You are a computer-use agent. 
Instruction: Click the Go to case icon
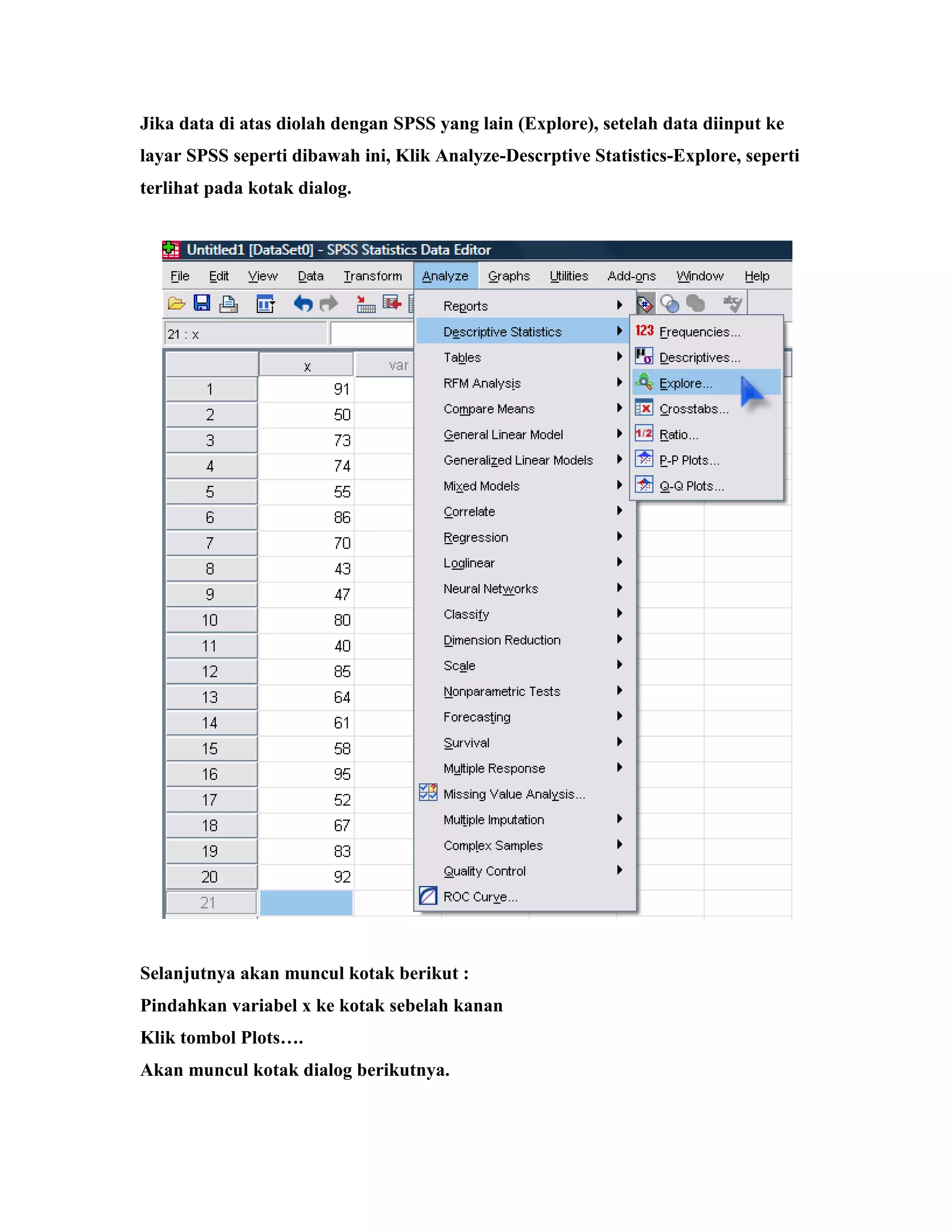pyautogui.click(x=366, y=304)
